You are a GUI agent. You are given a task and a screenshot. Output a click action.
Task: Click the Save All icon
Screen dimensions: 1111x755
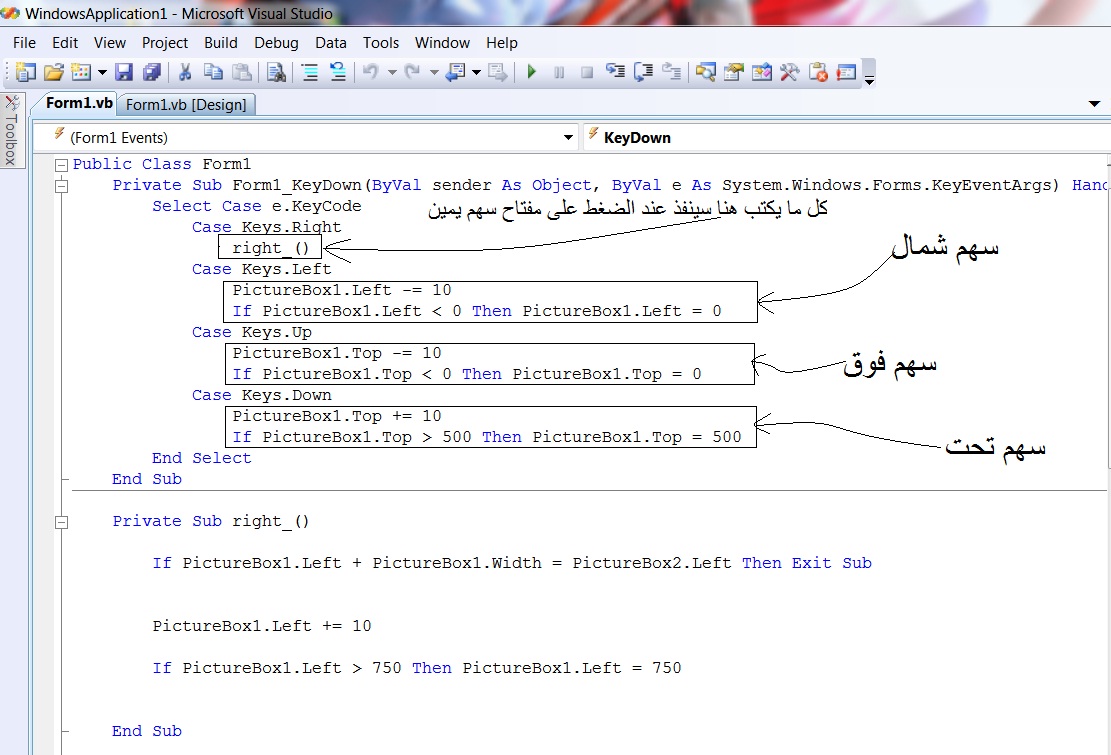click(151, 72)
